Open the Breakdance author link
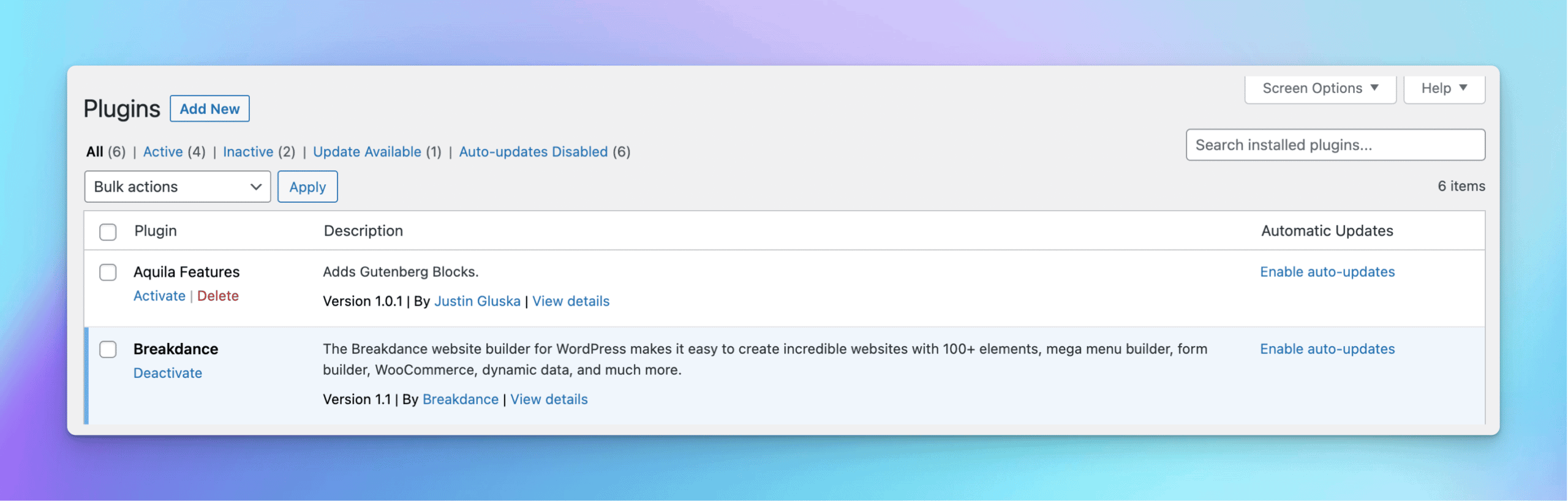1568x501 pixels. point(461,399)
